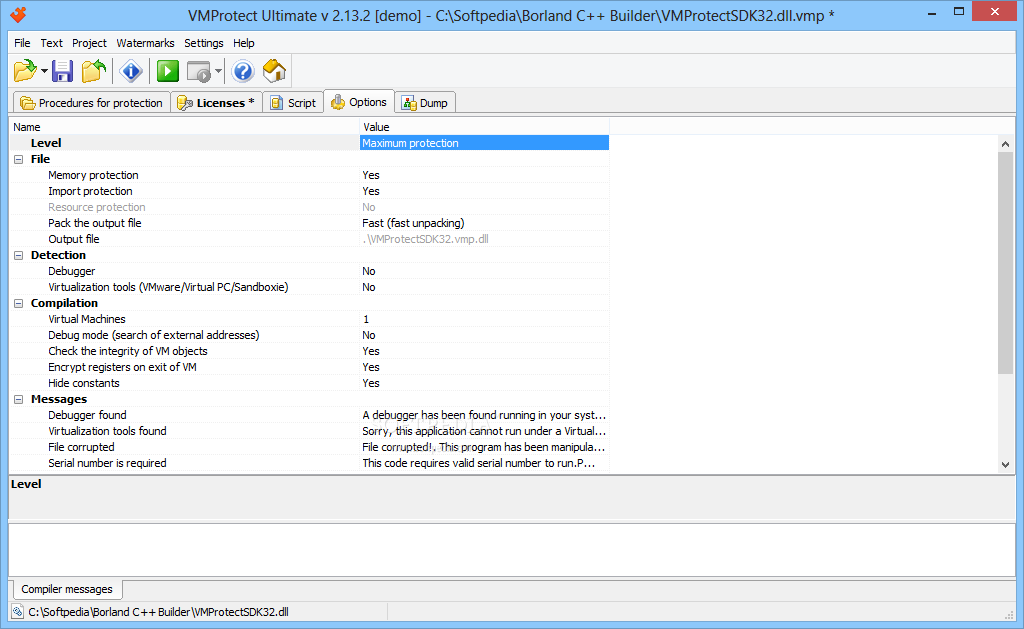Viewport: 1024px width, 629px height.
Task: Select the Hide constants row label
Action: [x=84, y=383]
